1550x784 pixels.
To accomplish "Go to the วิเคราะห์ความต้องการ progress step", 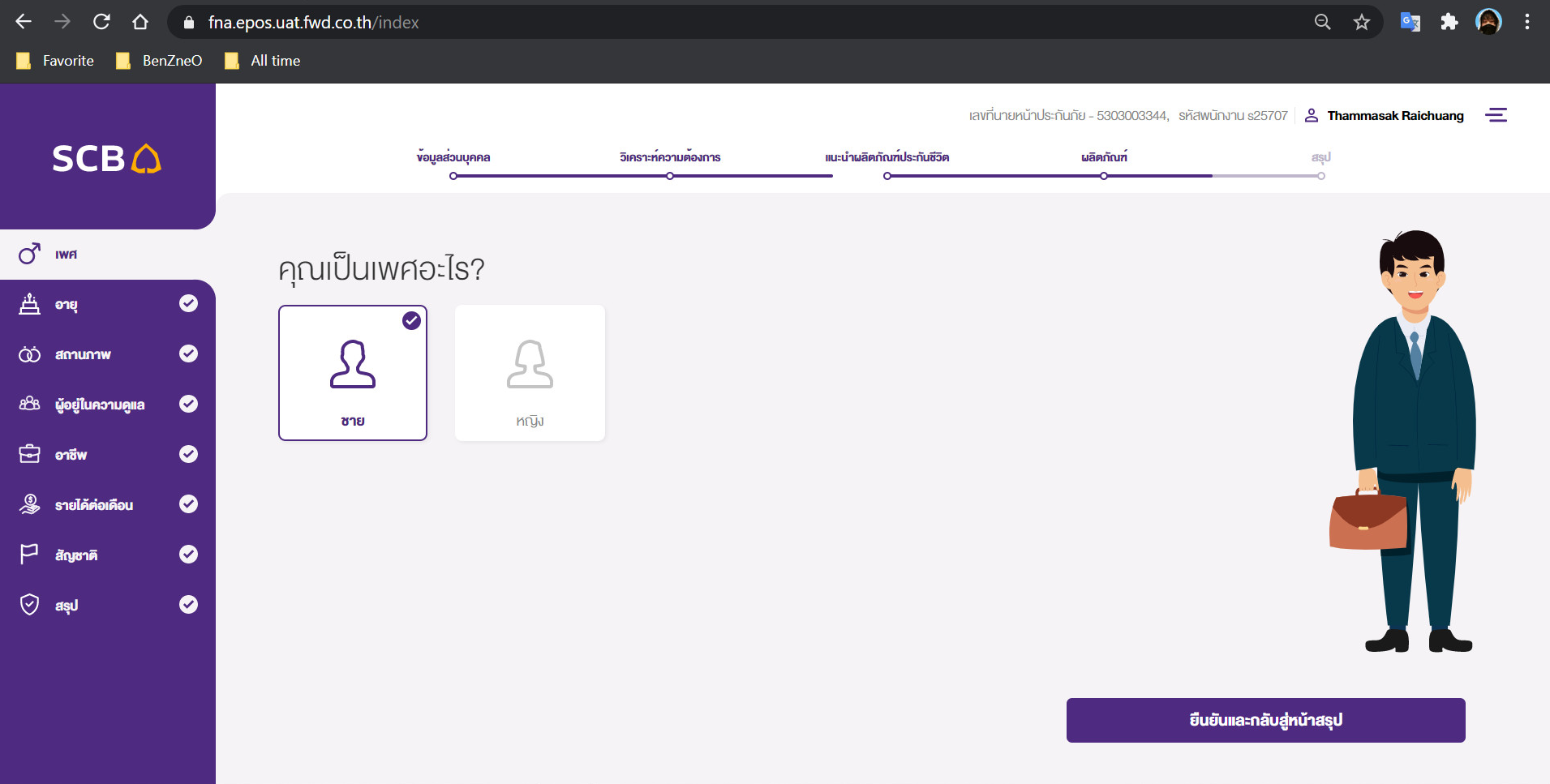I will pos(670,157).
